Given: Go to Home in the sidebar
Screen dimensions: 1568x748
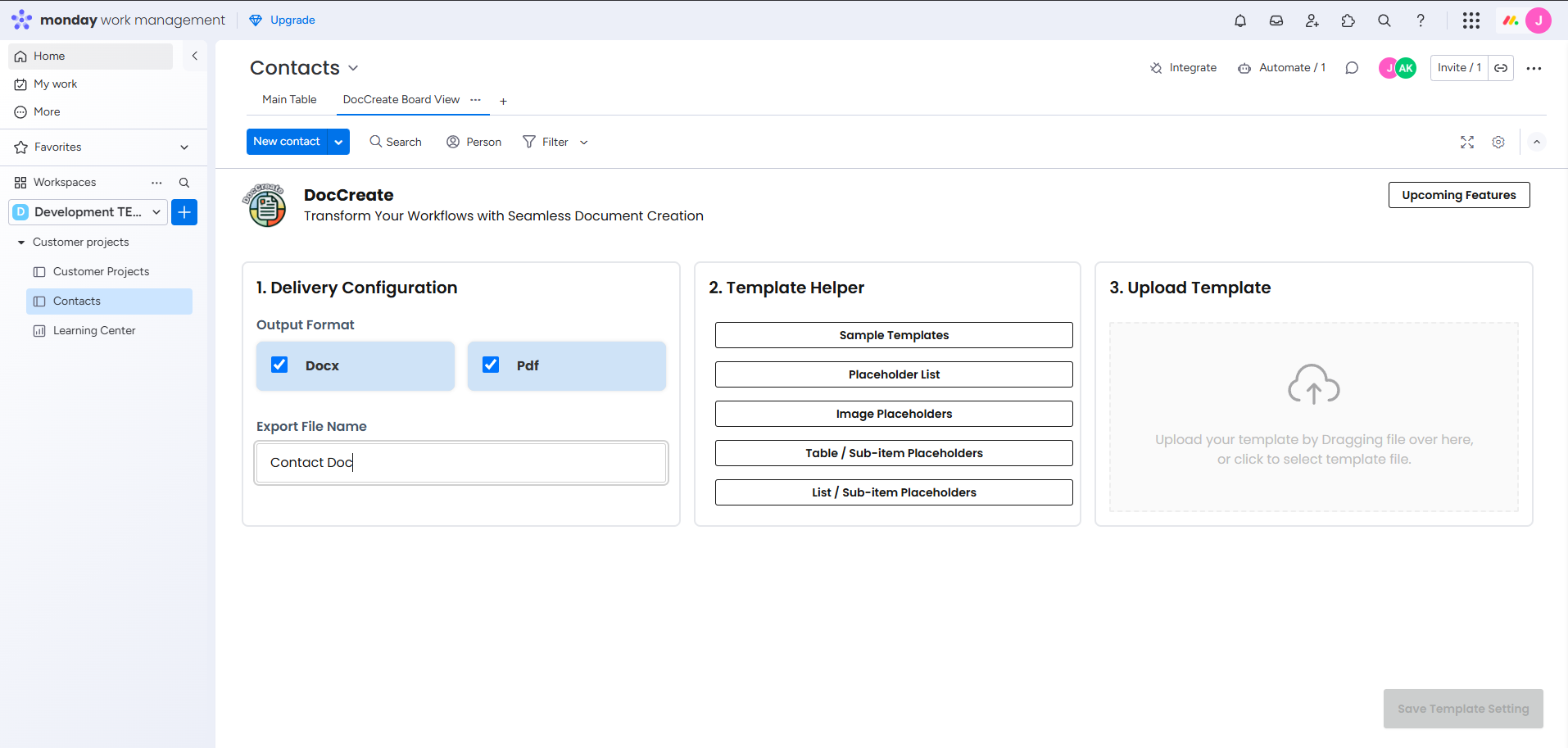Looking at the screenshot, I should click(x=90, y=57).
